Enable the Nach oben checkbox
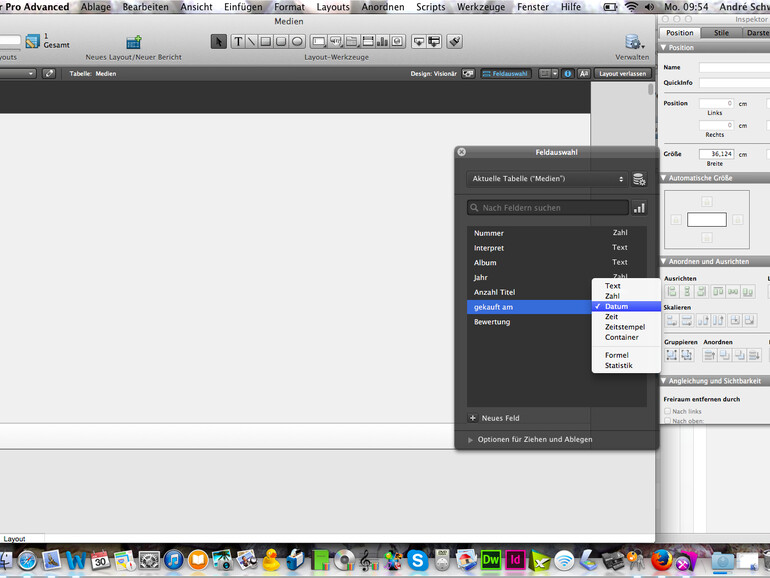The image size is (770, 578). (x=667, y=421)
